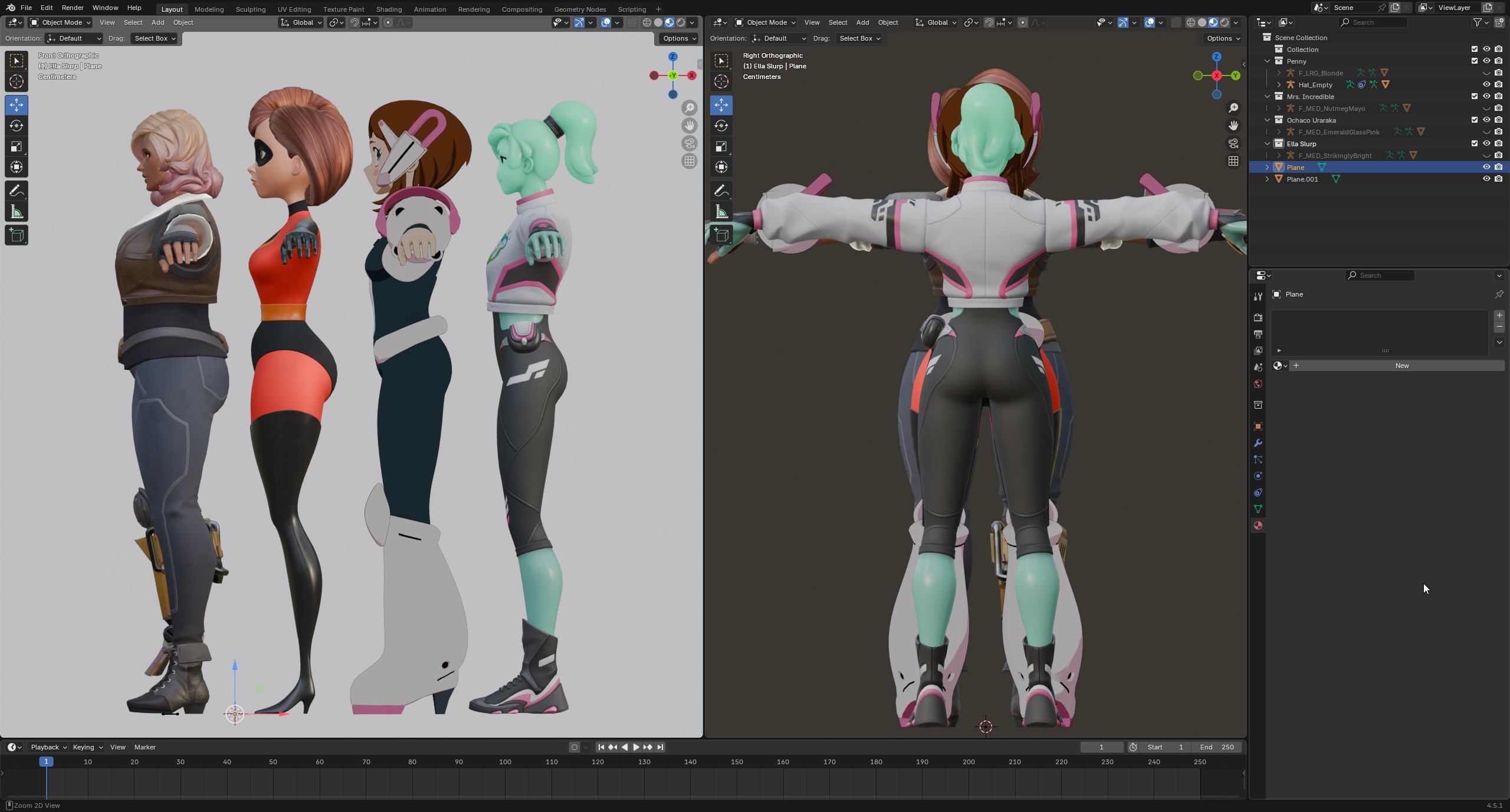Click frame 100 on the timeline
The image size is (1510, 812).
click(x=505, y=762)
